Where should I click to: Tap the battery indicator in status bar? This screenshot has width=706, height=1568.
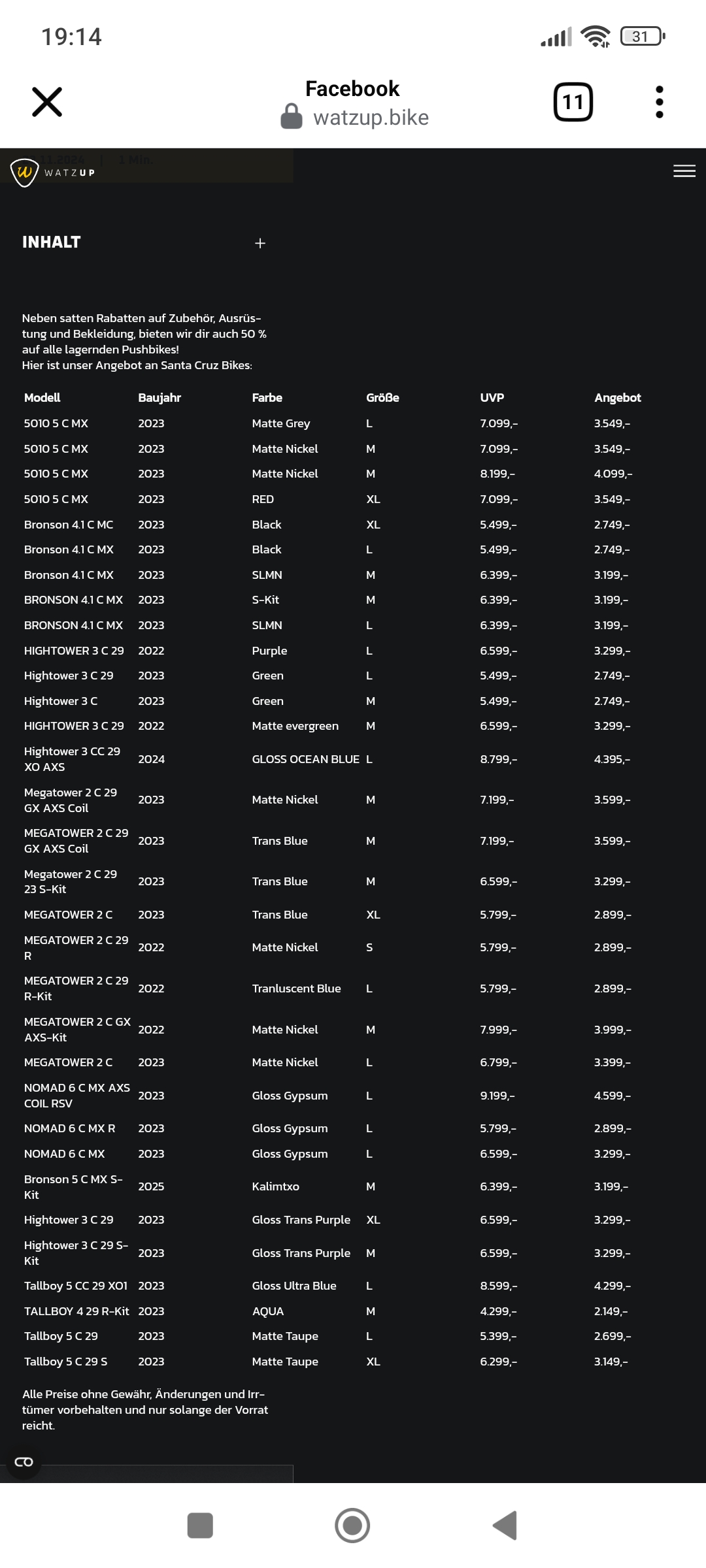click(642, 37)
